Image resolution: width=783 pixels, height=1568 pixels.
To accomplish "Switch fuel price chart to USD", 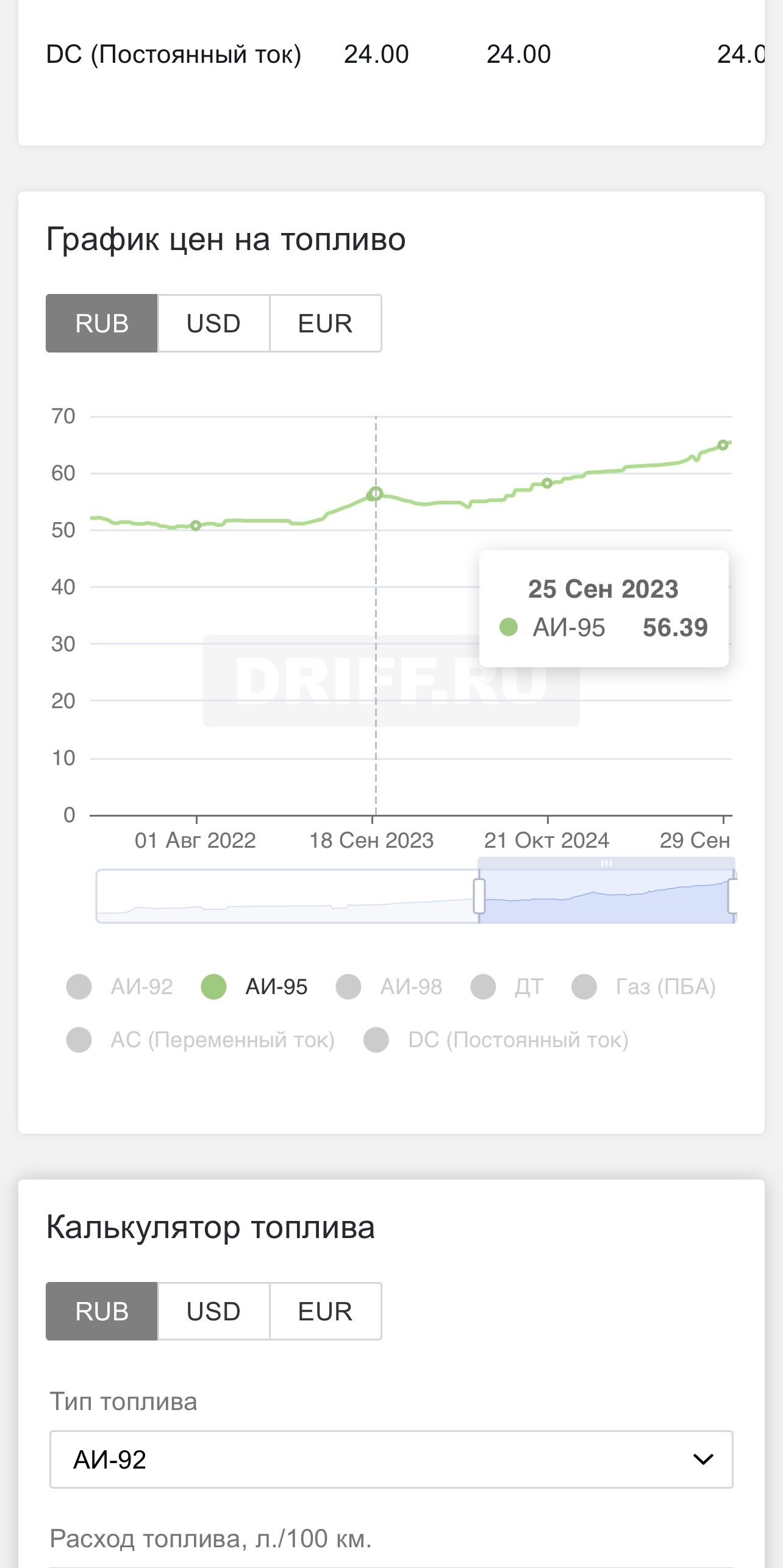I will [213, 323].
